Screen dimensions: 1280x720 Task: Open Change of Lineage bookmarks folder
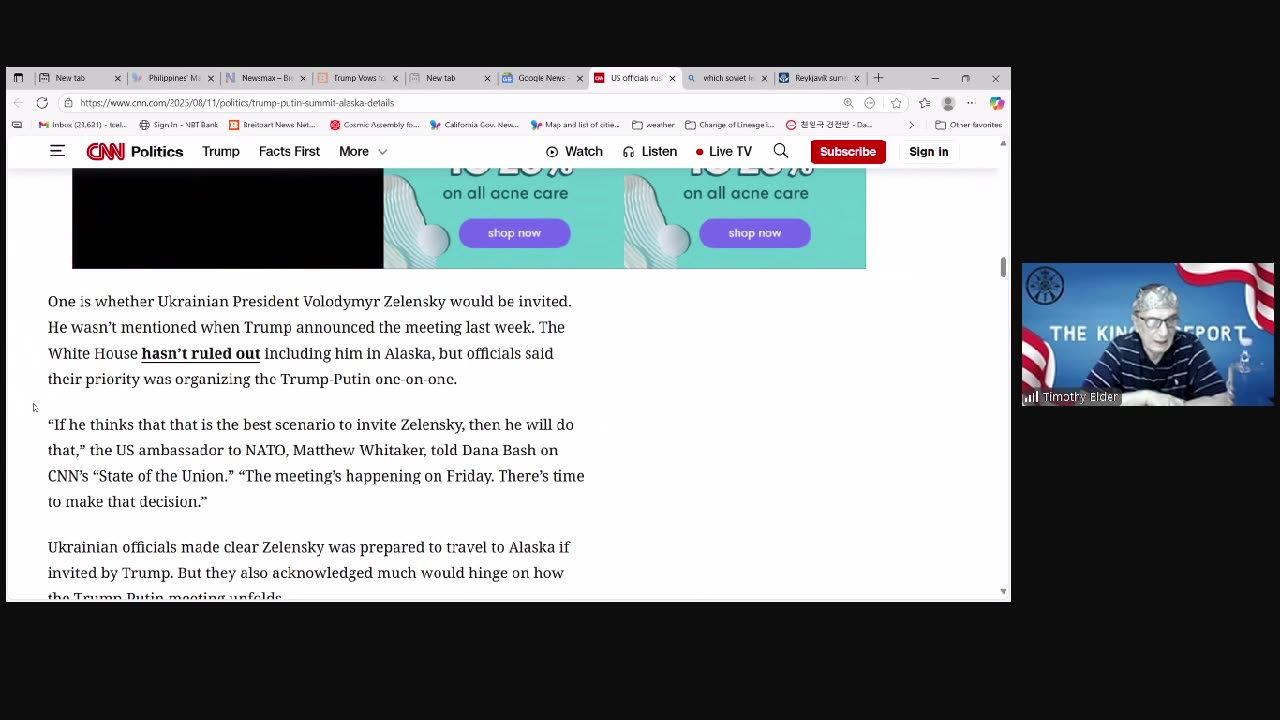point(729,125)
